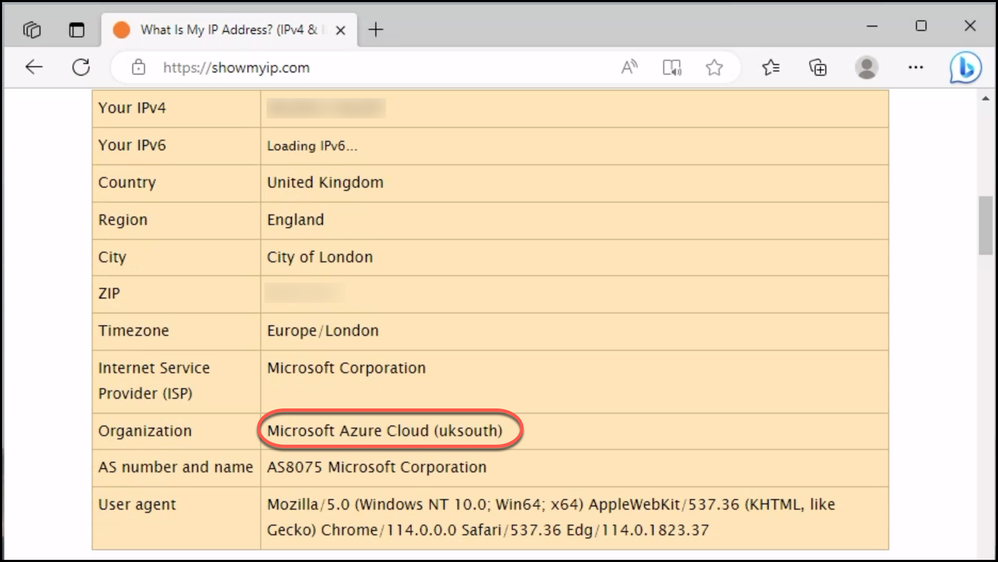Open a new tab with the plus button

[x=376, y=29]
